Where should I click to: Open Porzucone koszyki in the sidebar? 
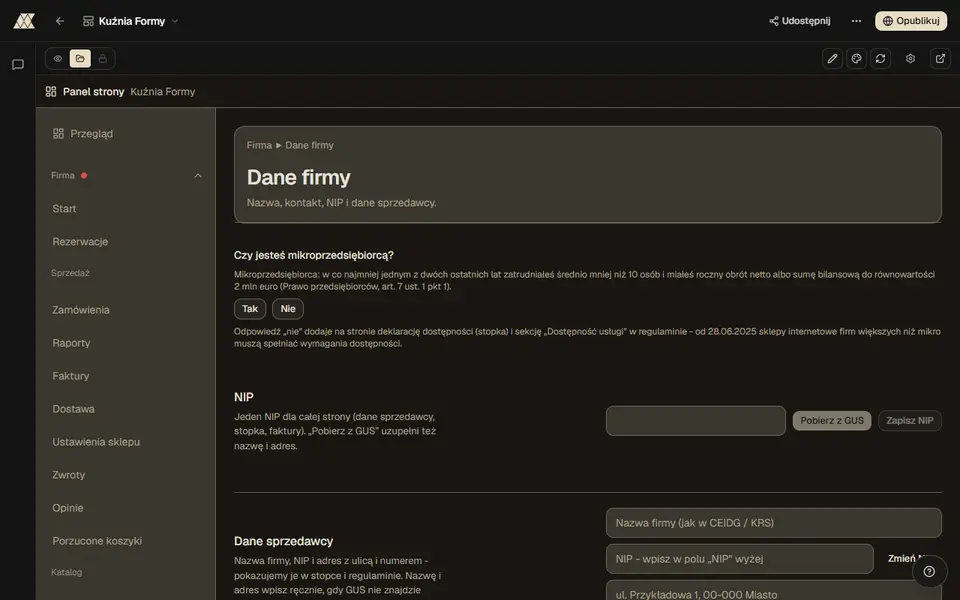tap(126, 541)
